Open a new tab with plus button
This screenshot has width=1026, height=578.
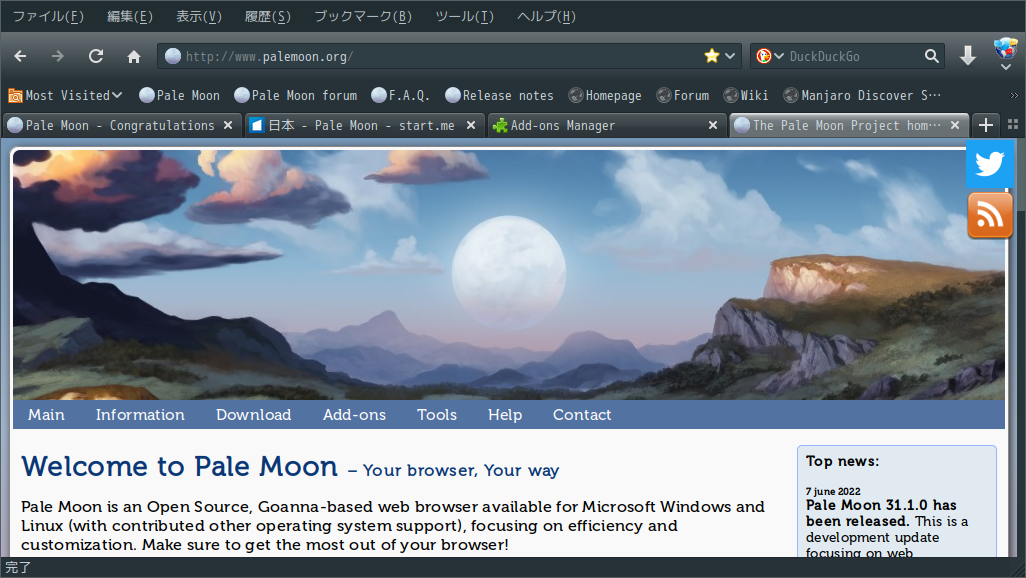[985, 125]
